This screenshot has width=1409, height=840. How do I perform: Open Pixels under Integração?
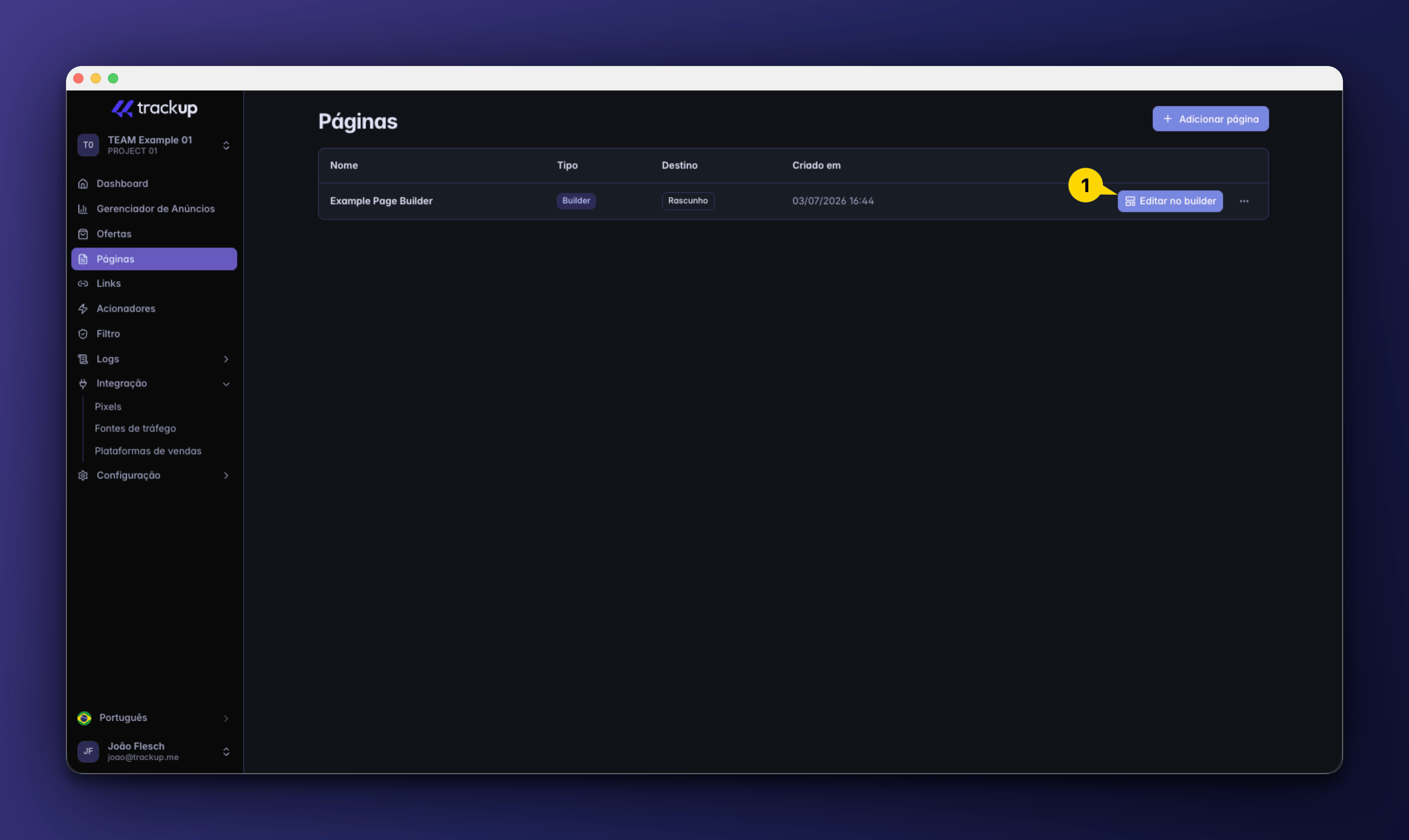coord(108,406)
